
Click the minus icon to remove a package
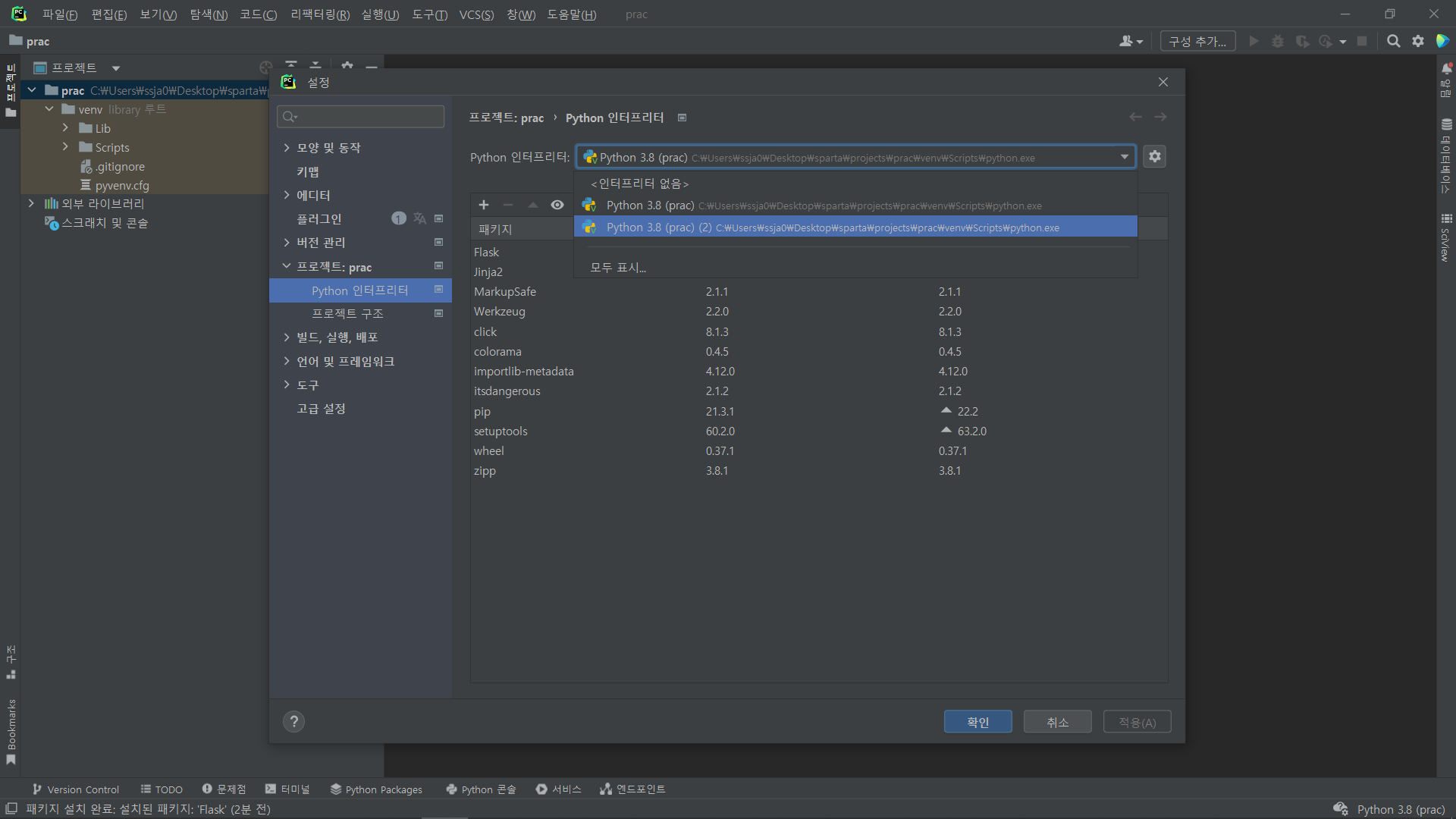click(508, 205)
